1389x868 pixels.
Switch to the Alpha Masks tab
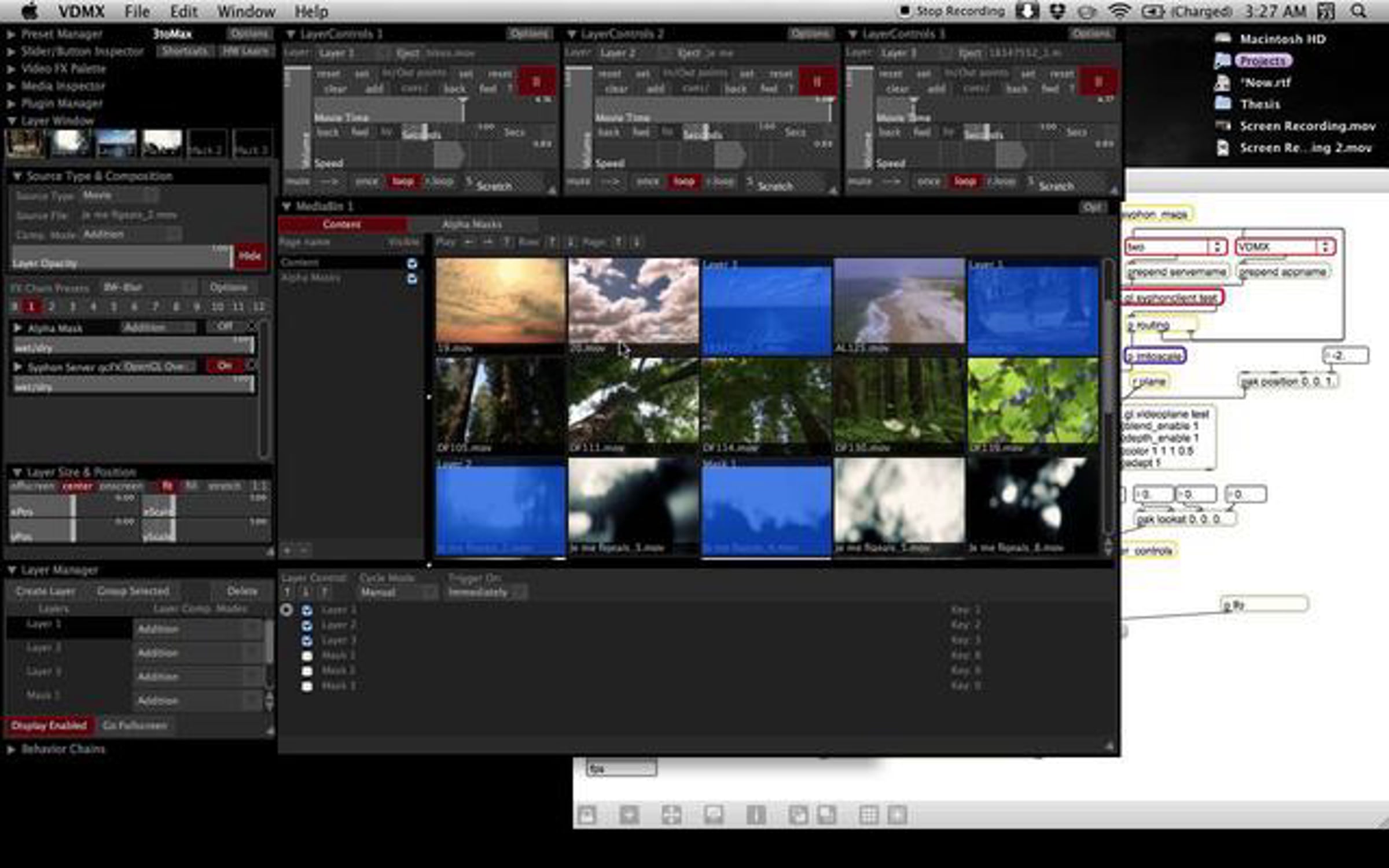click(472, 224)
